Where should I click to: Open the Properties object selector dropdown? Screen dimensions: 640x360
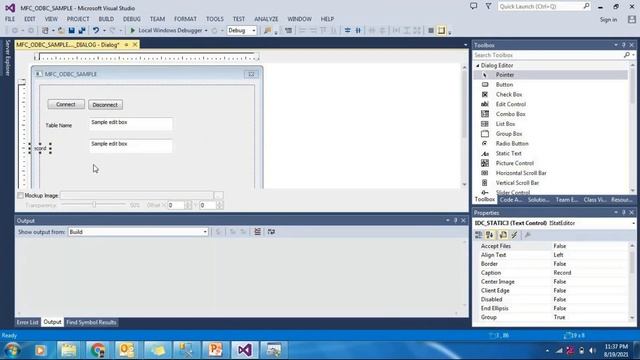coord(633,223)
